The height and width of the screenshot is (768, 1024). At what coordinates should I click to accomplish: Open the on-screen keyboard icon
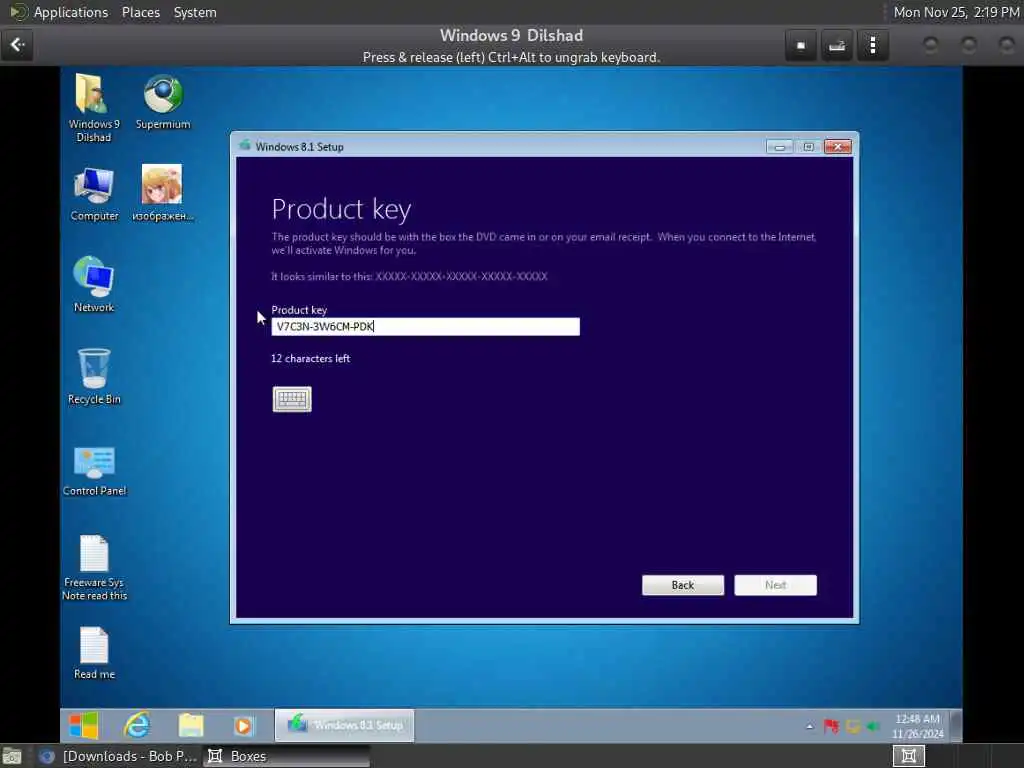(292, 399)
